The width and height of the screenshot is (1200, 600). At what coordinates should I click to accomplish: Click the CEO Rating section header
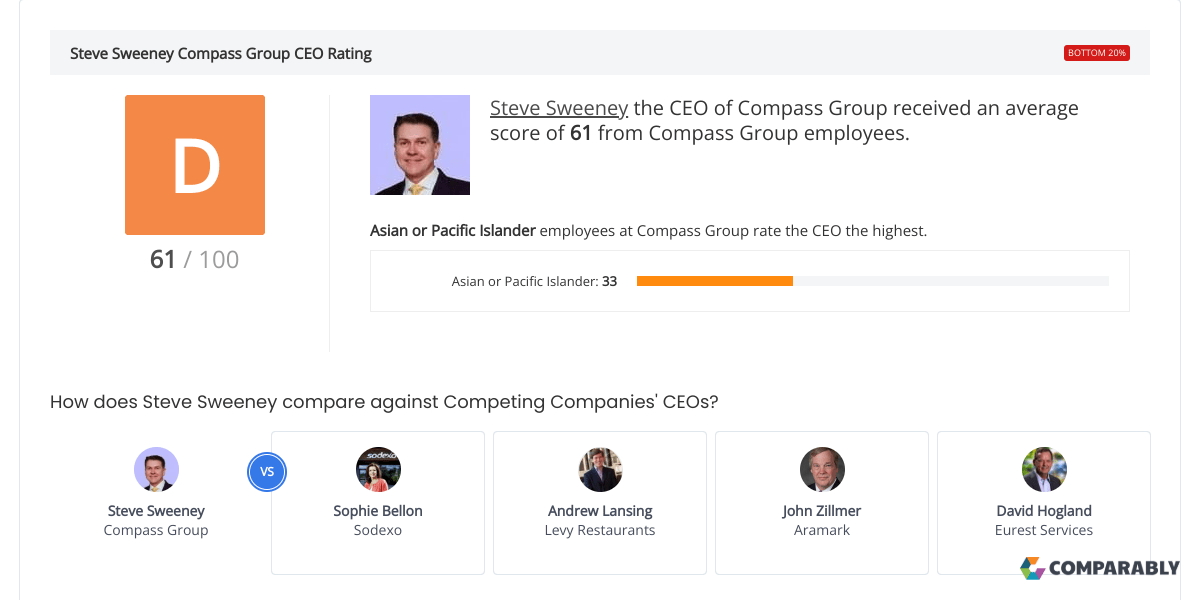pos(221,53)
